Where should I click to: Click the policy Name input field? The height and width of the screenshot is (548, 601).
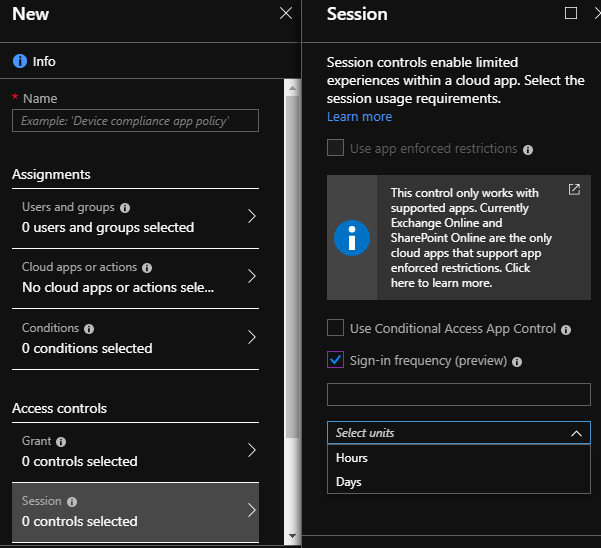[x=135, y=121]
